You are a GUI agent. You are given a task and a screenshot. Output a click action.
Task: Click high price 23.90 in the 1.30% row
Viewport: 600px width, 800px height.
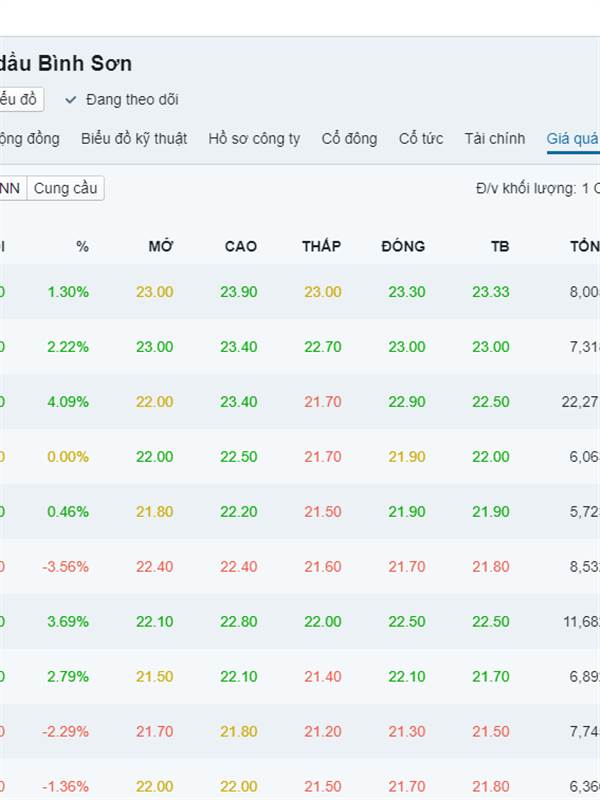click(x=239, y=292)
